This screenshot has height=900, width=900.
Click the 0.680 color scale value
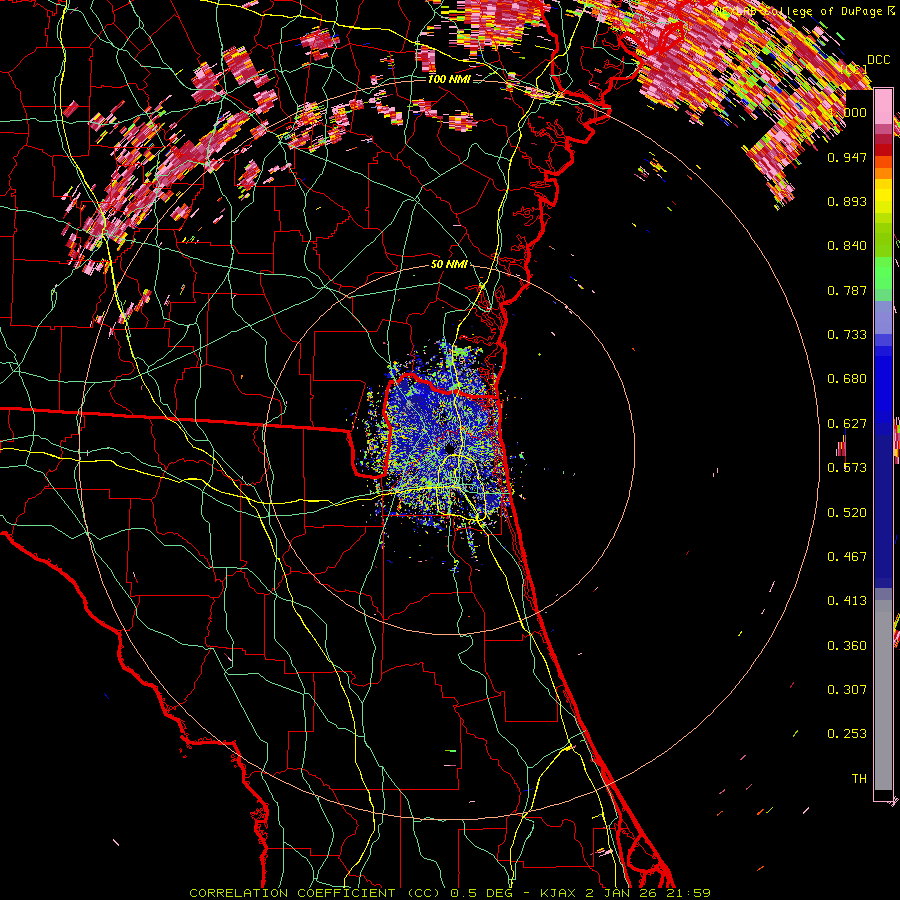coord(847,379)
